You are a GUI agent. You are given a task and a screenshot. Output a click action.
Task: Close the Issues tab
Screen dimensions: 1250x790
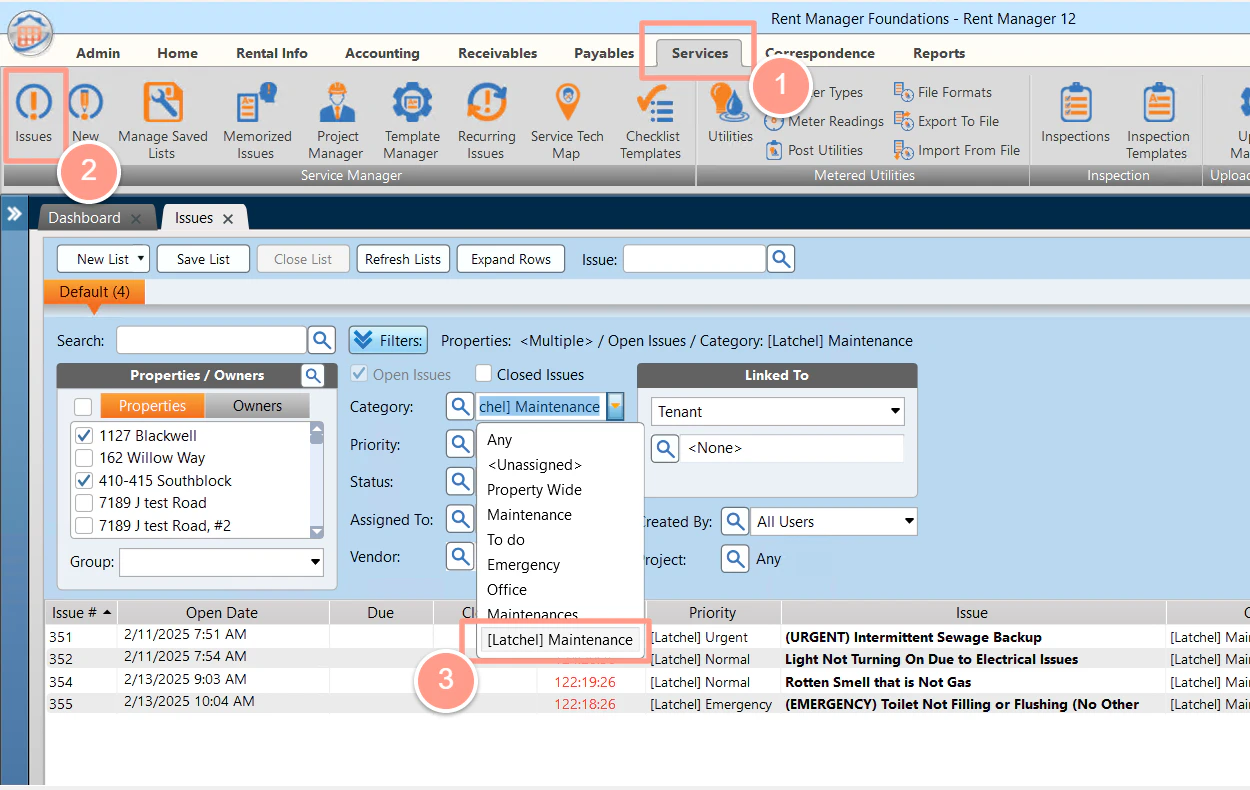click(x=228, y=218)
